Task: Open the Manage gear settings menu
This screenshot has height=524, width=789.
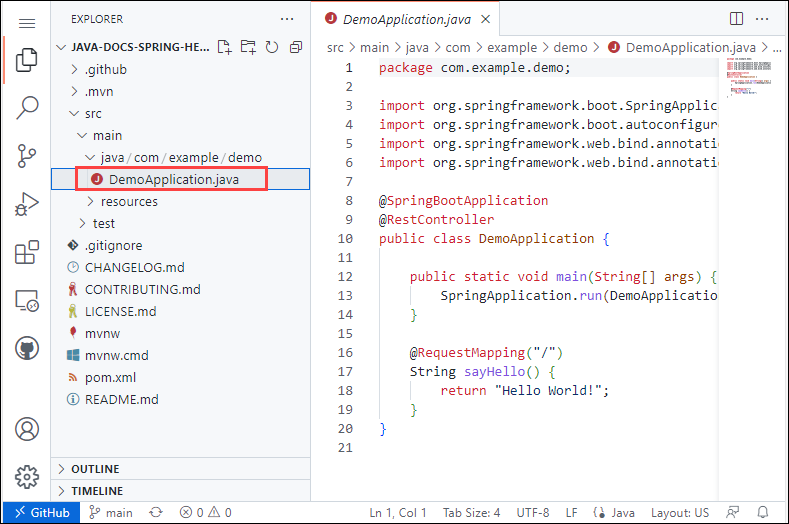Action: [x=27, y=476]
